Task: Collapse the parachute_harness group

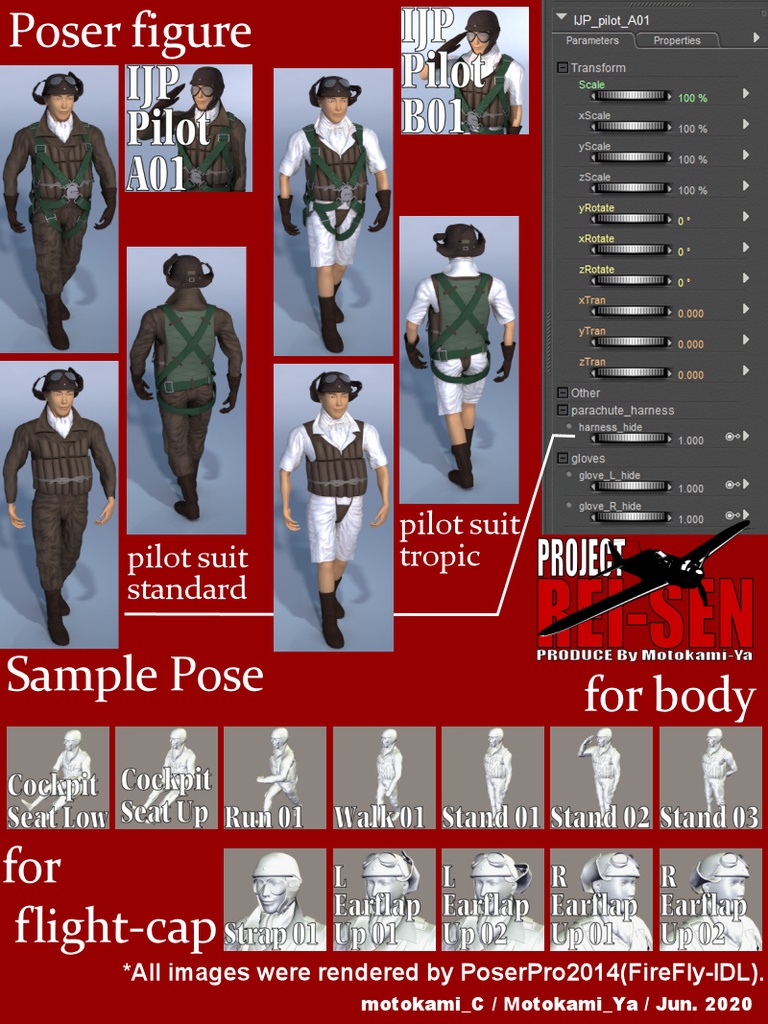Action: coord(562,411)
